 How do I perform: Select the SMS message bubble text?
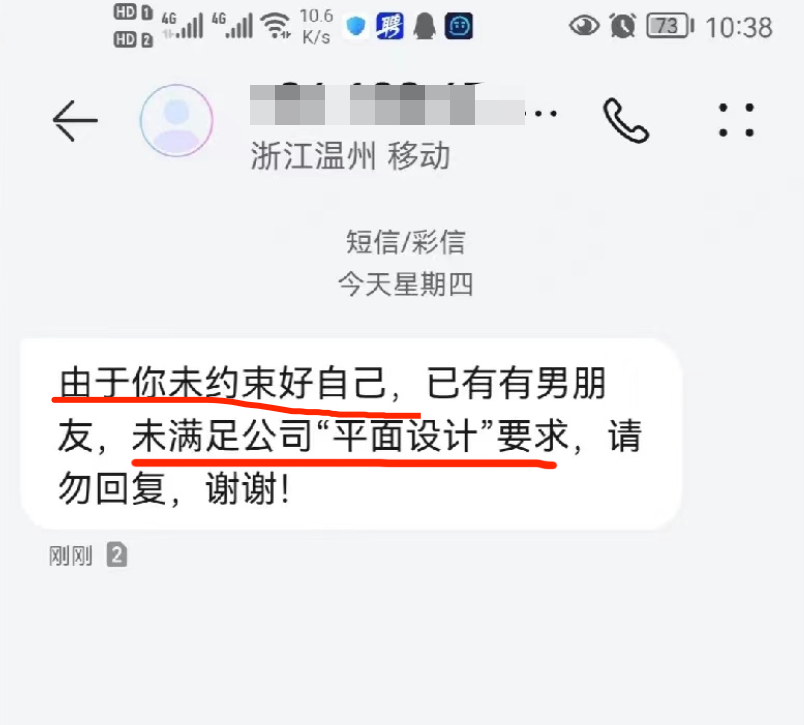351,435
